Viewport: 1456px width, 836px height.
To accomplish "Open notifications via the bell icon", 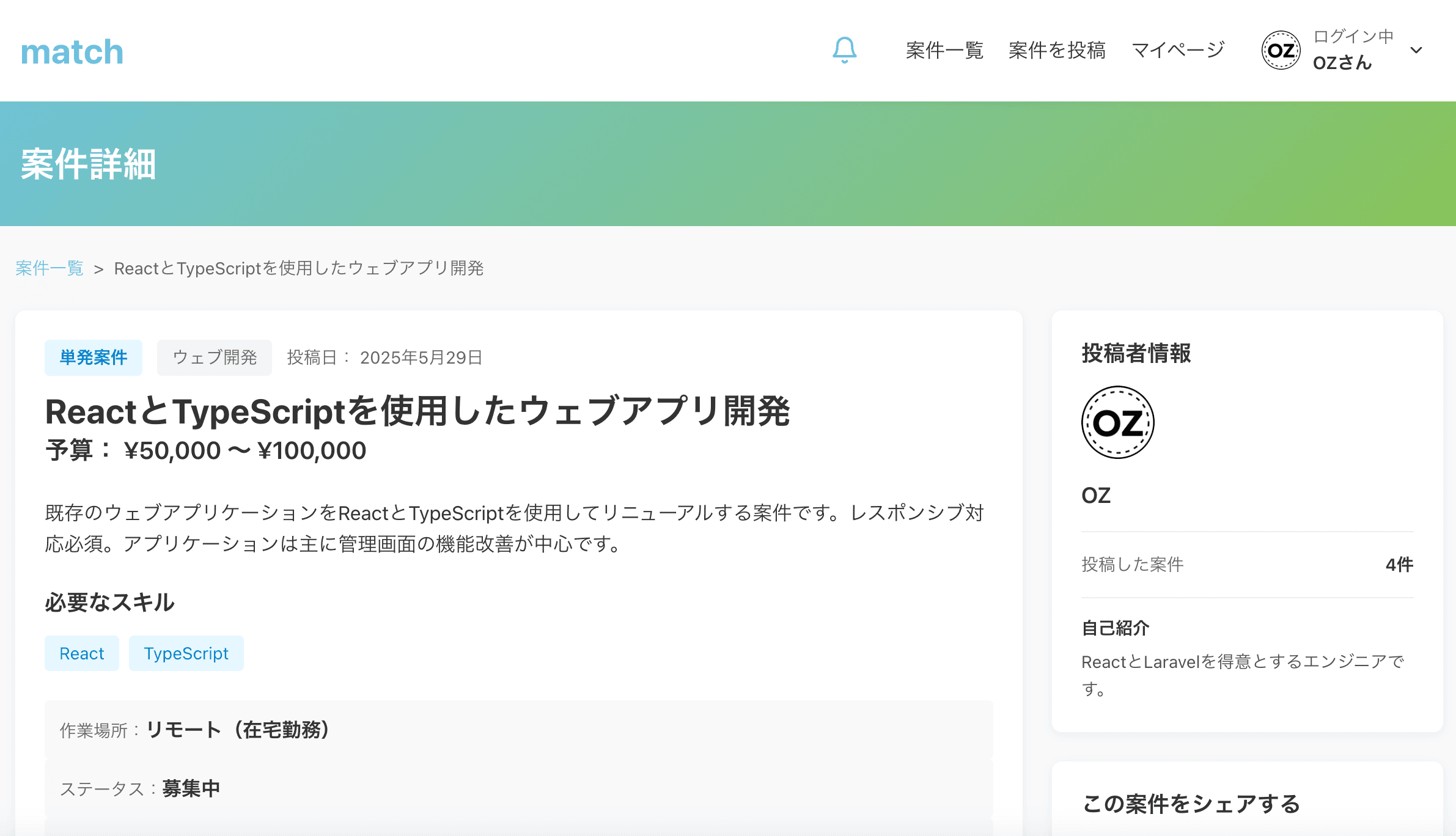I will coord(844,50).
